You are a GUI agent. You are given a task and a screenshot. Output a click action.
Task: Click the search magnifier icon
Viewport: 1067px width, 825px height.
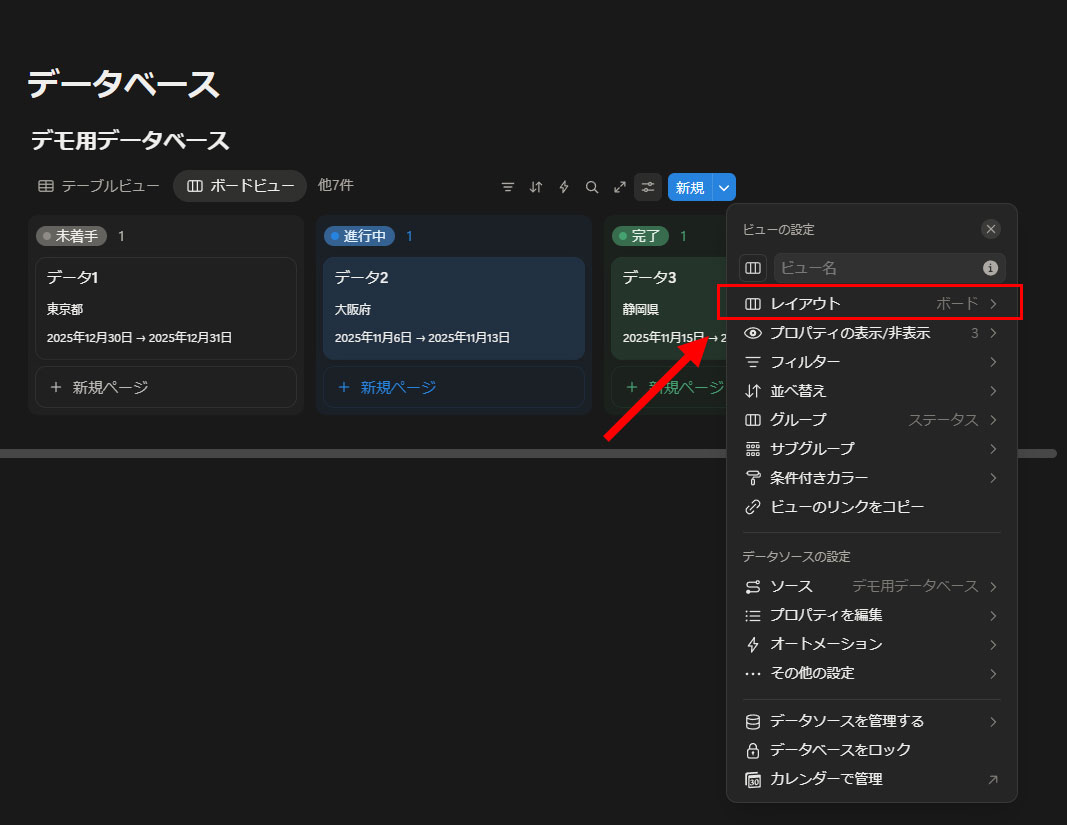click(x=592, y=187)
